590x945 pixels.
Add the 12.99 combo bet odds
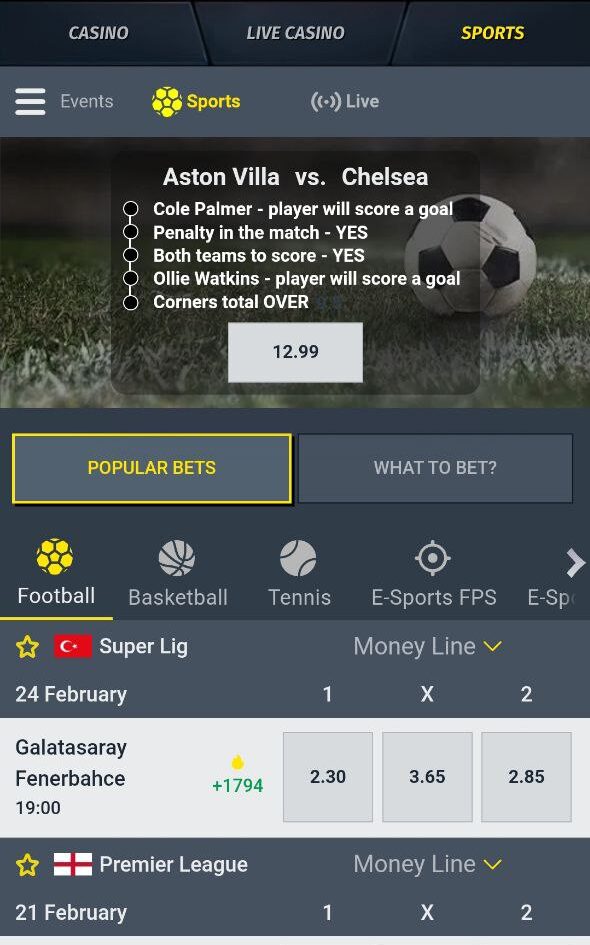(x=295, y=352)
